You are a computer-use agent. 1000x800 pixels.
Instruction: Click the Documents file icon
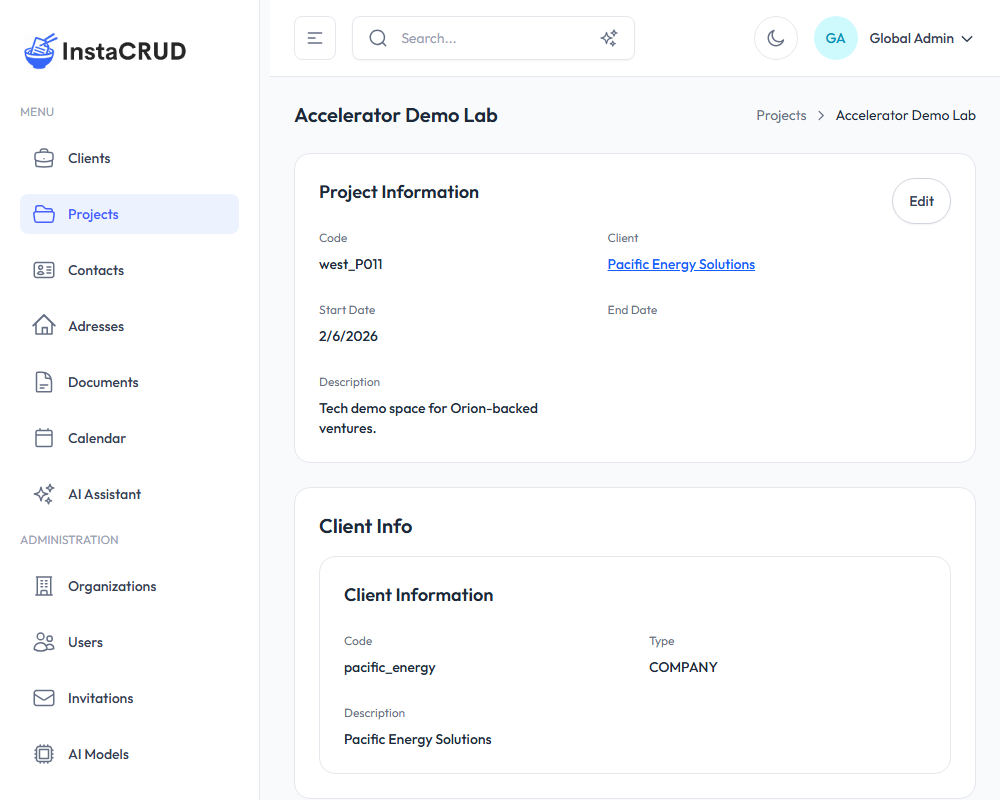point(44,382)
